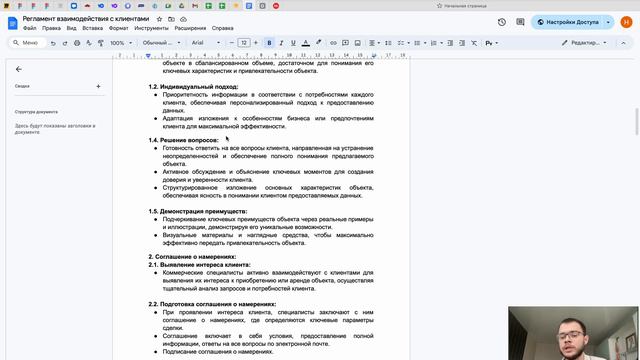Click the decrease indent icon

(450, 43)
